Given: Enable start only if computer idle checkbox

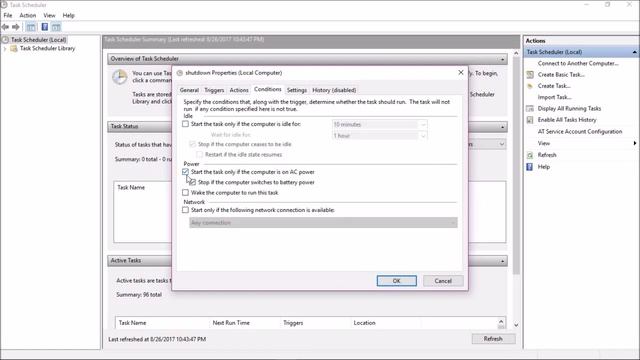Looking at the screenshot, I should 185,124.
